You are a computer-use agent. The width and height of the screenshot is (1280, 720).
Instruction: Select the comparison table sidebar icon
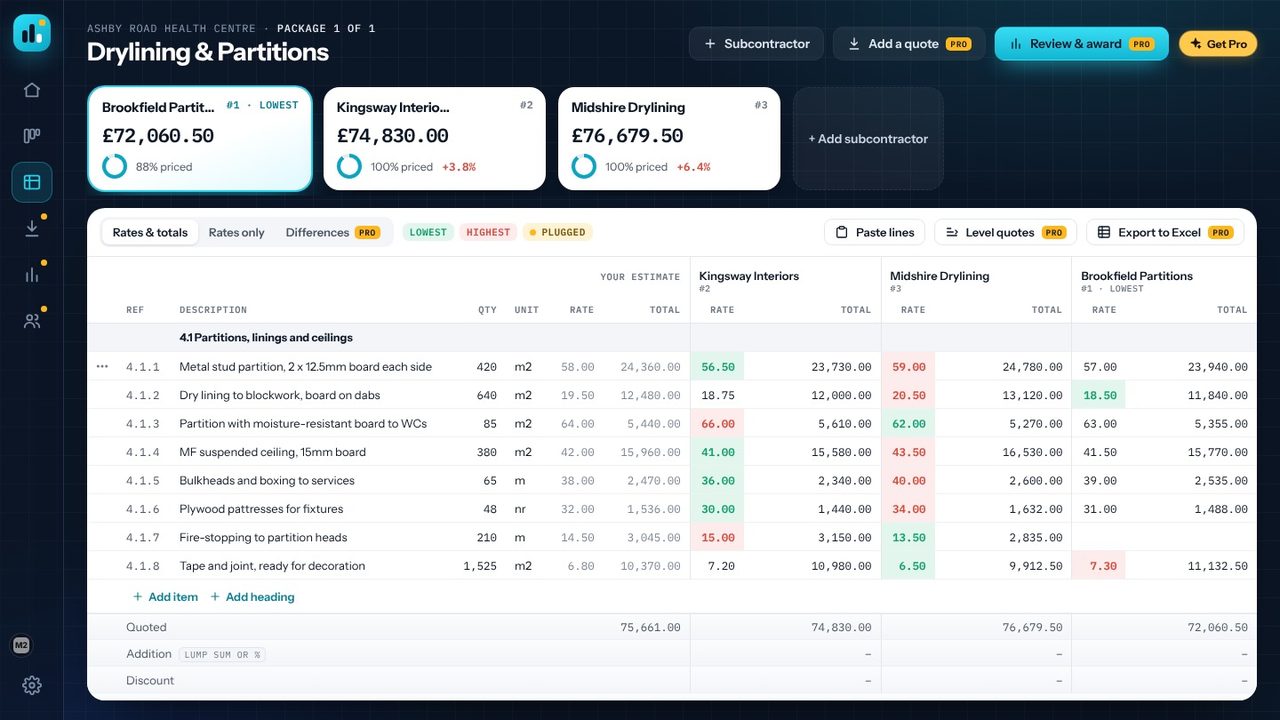click(32, 182)
